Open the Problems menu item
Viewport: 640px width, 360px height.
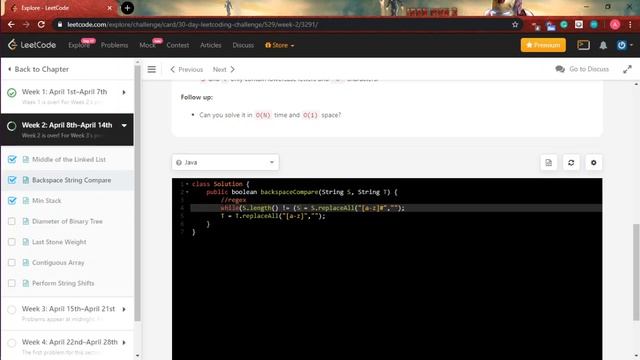pos(114,45)
